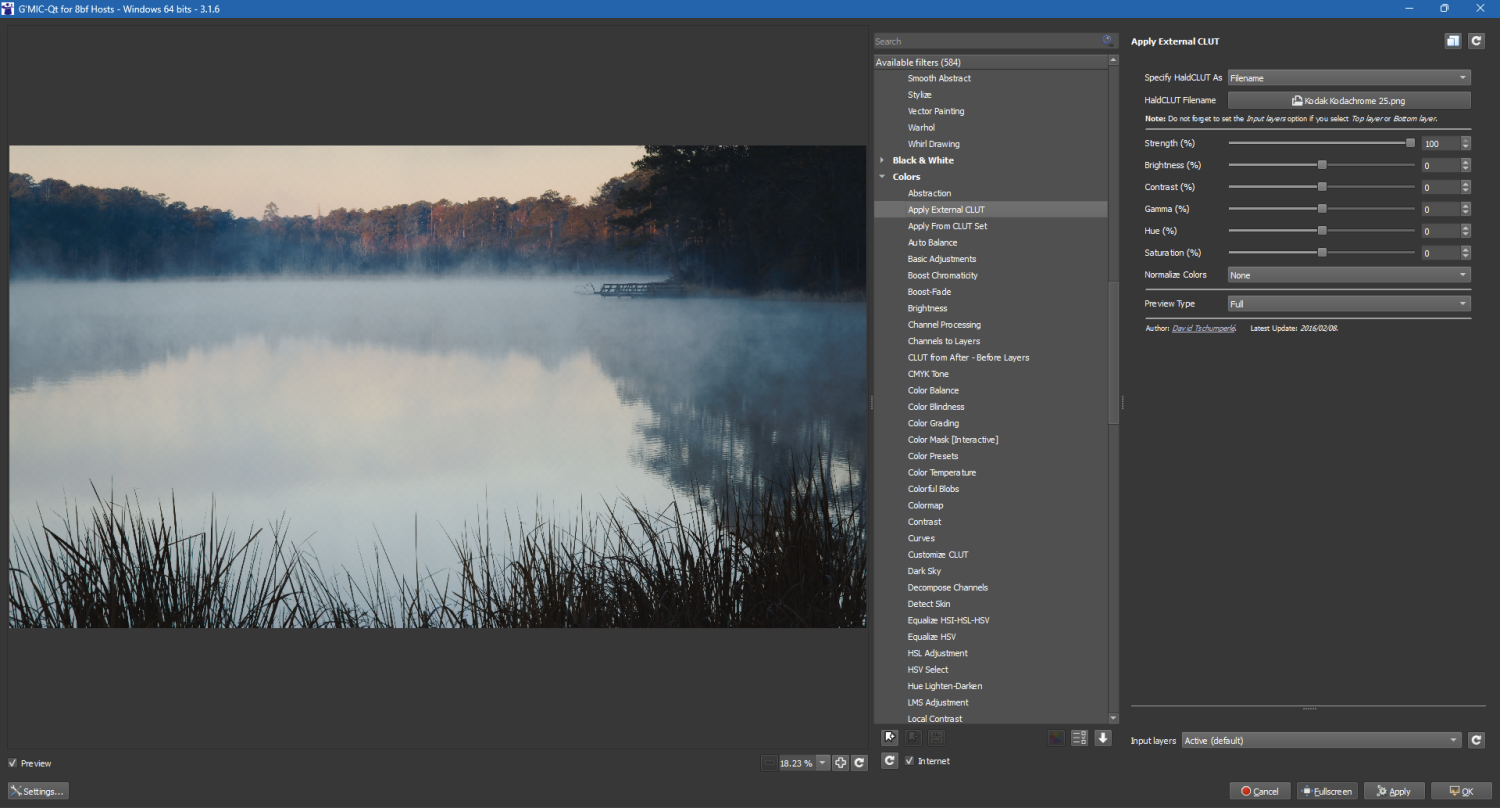Screen dimensions: 1500x808
Task: Toggle the filter selection mode checklist icon
Action: pyautogui.click(x=1079, y=738)
